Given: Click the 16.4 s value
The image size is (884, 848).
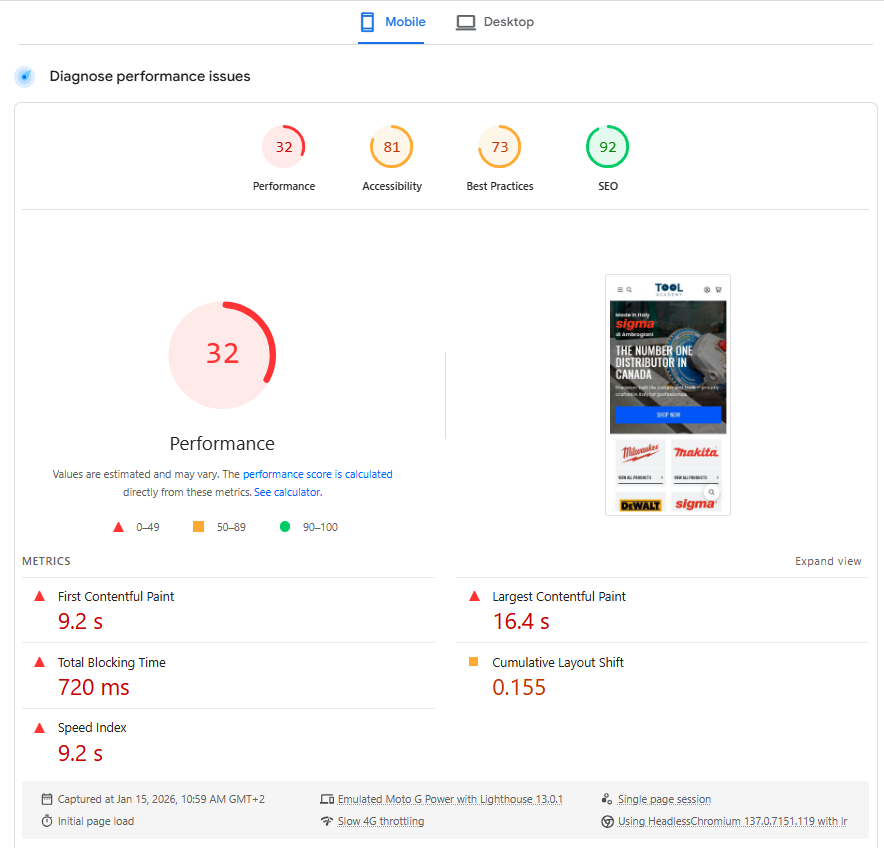Looking at the screenshot, I should (x=521, y=621).
